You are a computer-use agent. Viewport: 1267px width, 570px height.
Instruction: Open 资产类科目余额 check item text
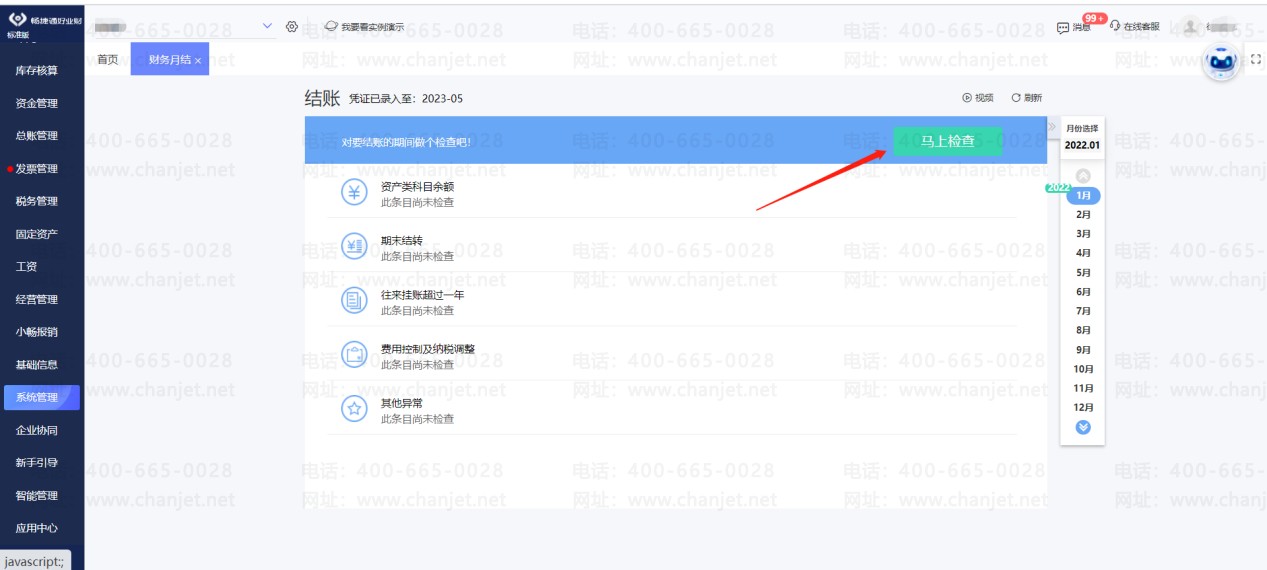418,187
